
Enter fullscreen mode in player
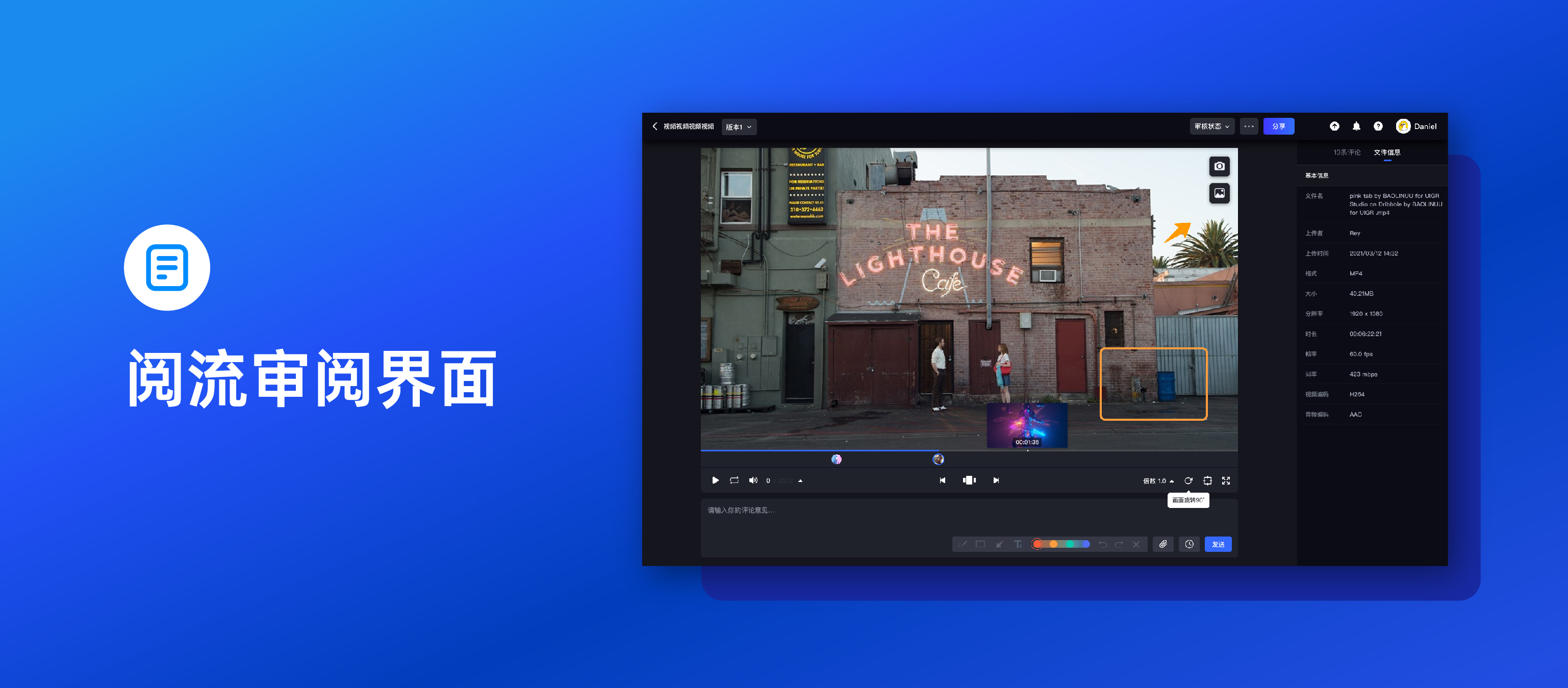point(1225,480)
